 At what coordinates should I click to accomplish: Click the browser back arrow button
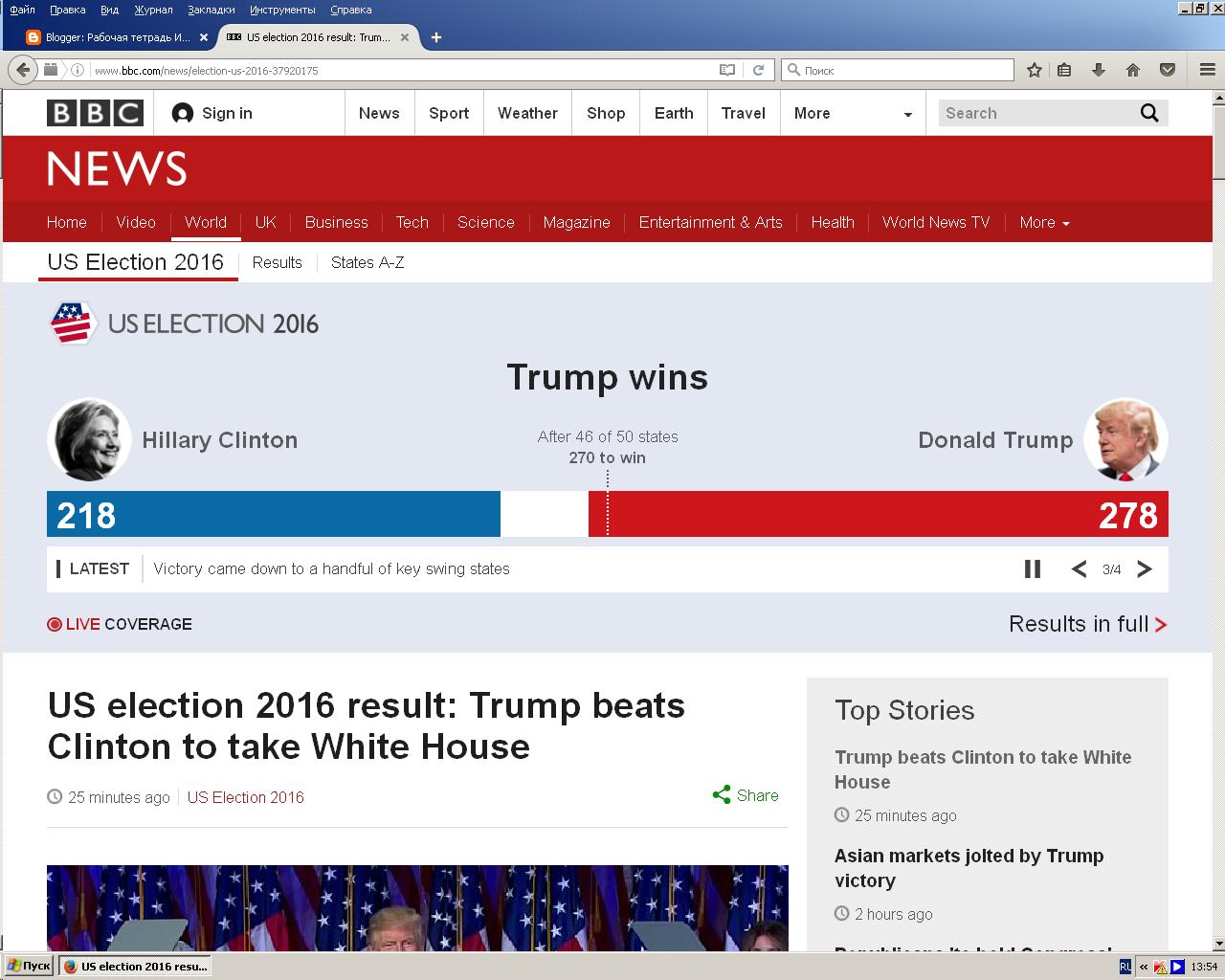22,70
